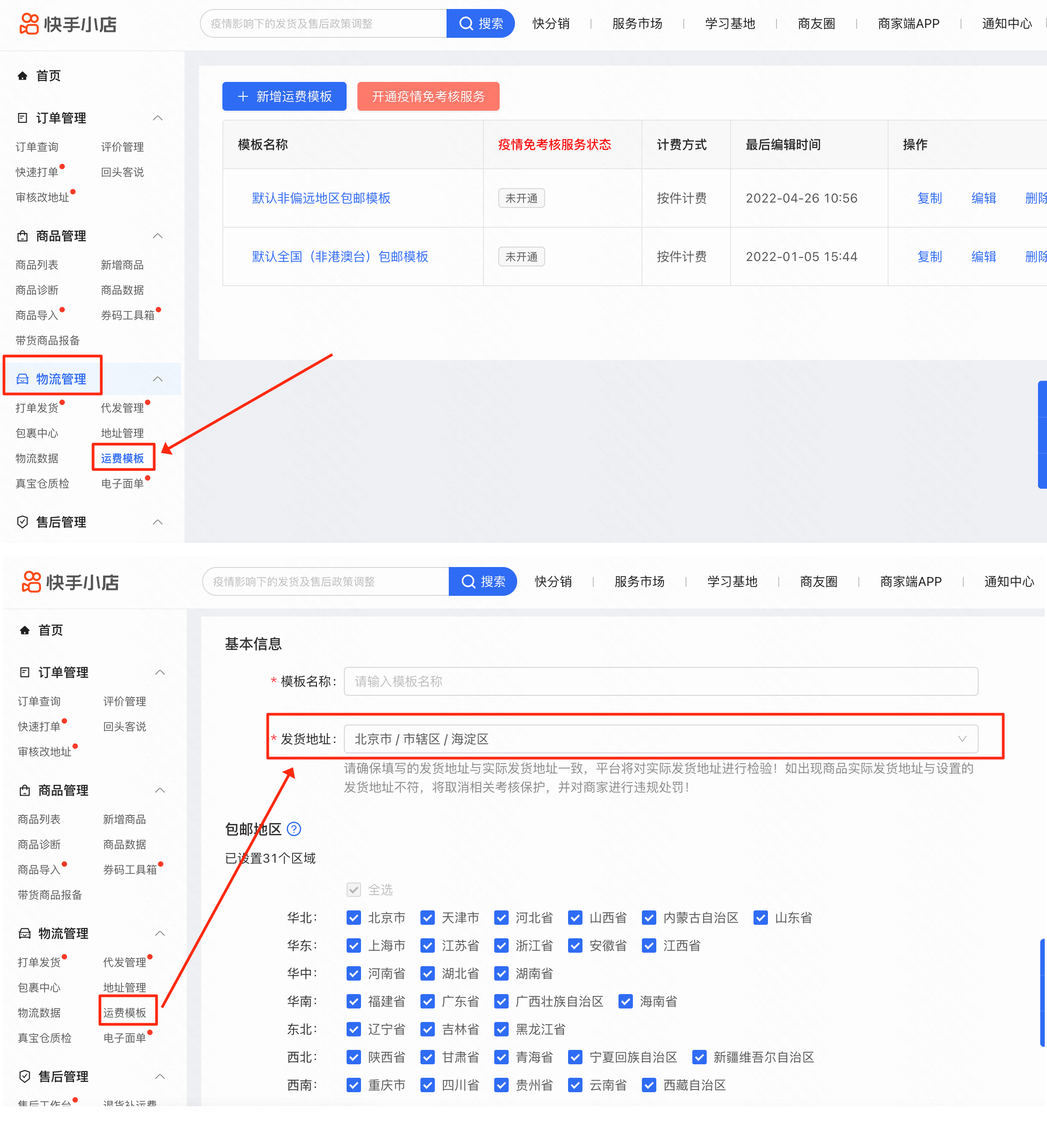This screenshot has width=1047, height=1148.
Task: Click 编辑 for the 默认非偏远地区包邮模板 row
Action: coord(984,198)
